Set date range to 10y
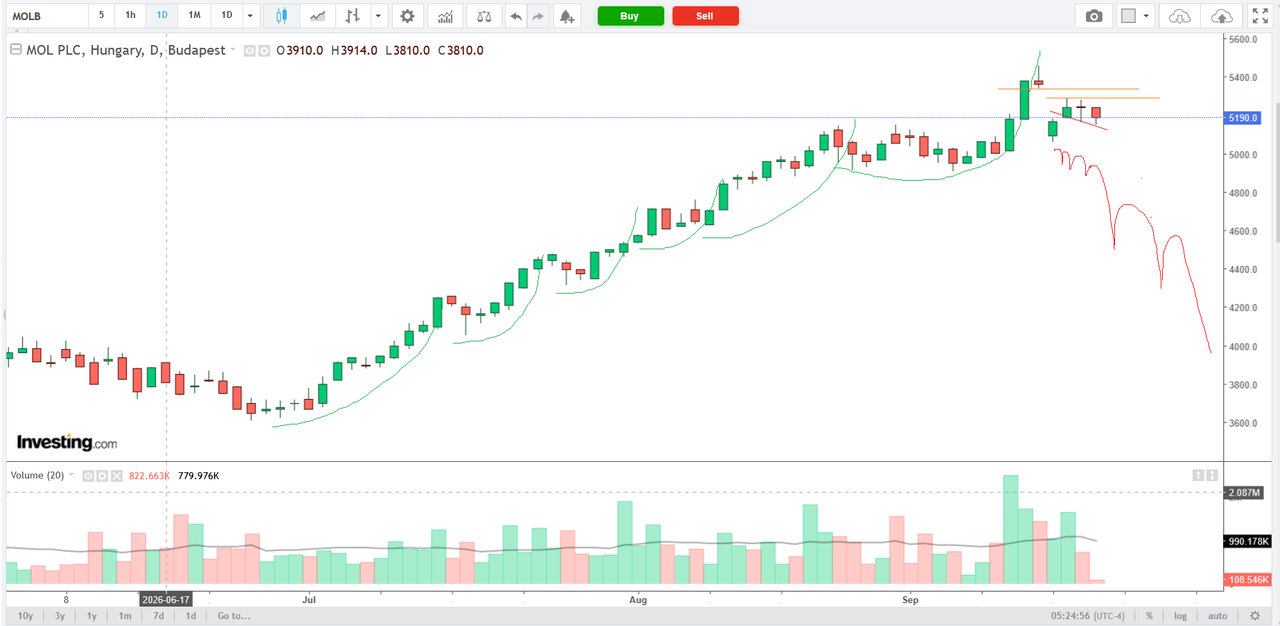Screen dimensions: 1280x626 tap(26, 616)
